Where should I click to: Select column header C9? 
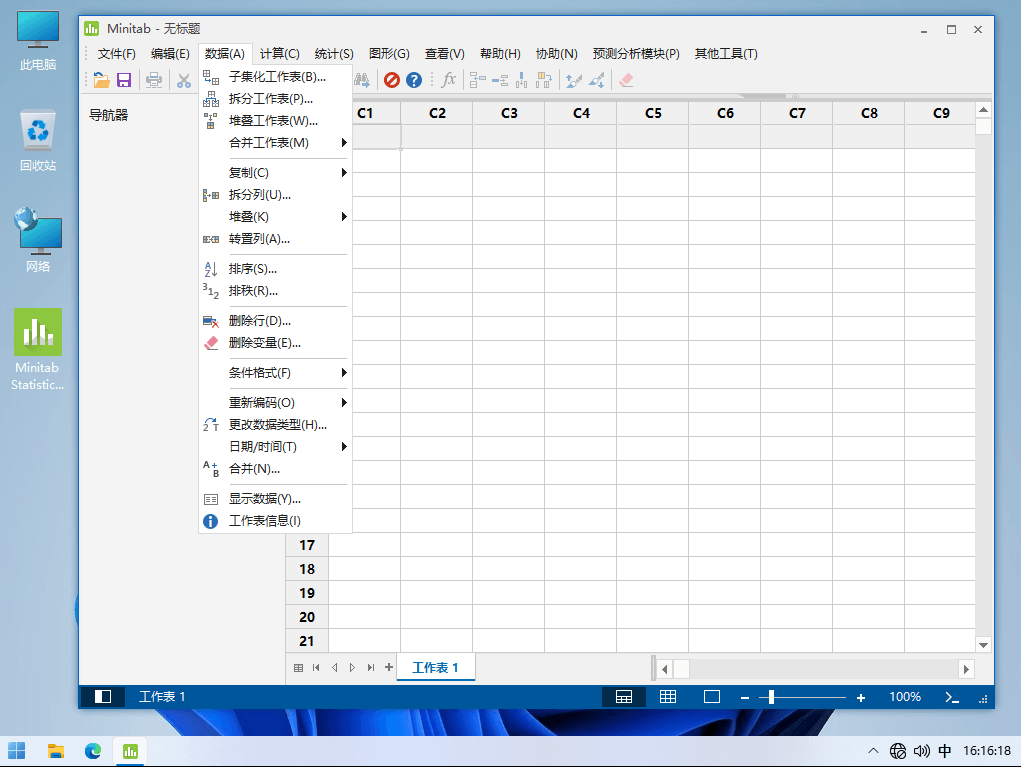tap(941, 113)
